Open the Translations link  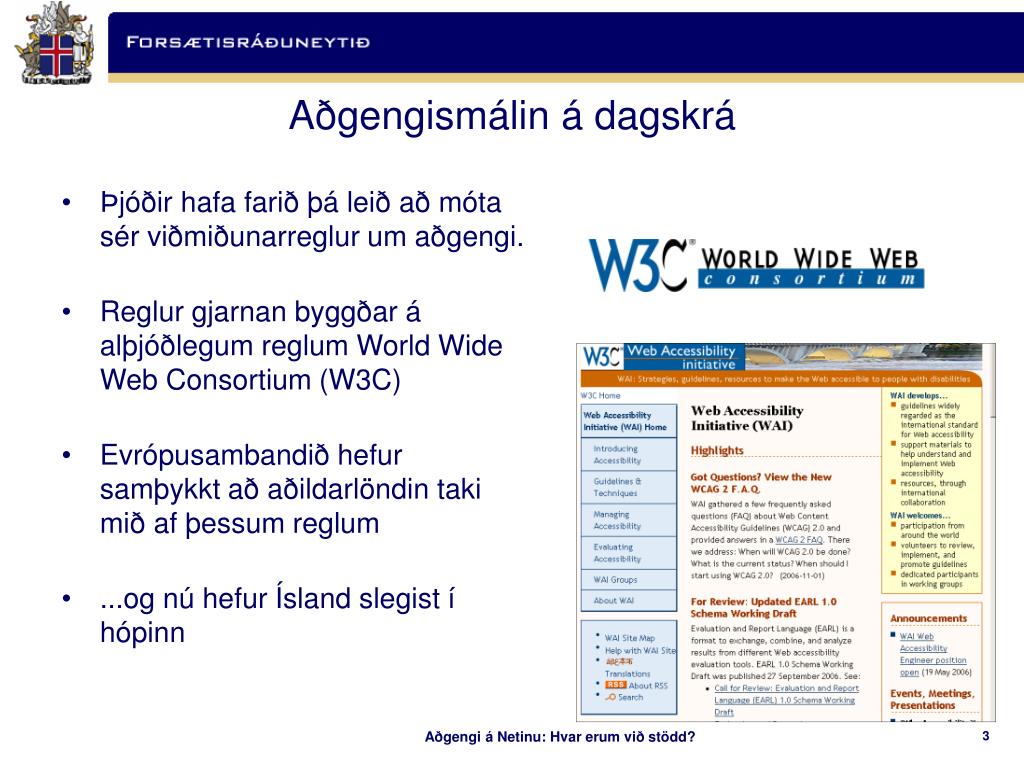(x=628, y=673)
